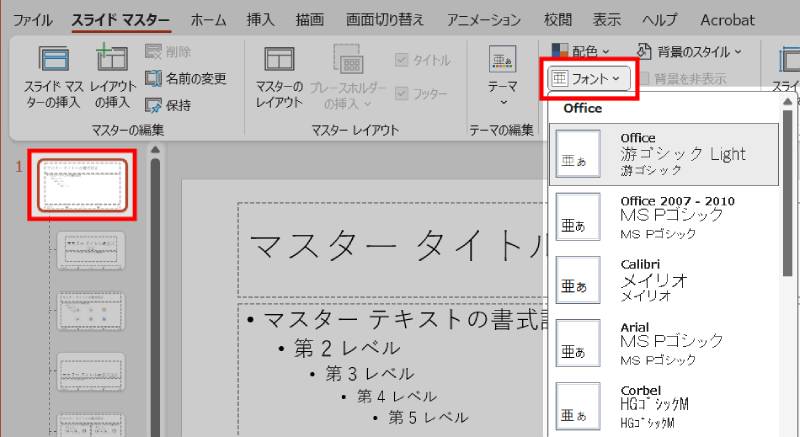Open the 表示 tab
Viewport: 800px width, 437px height.
coord(607,20)
